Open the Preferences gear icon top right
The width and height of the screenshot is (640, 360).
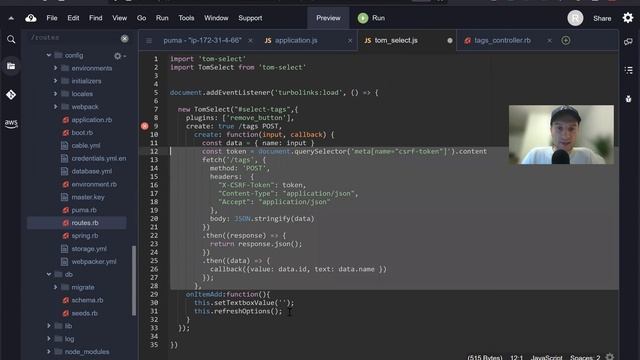pos(628,18)
